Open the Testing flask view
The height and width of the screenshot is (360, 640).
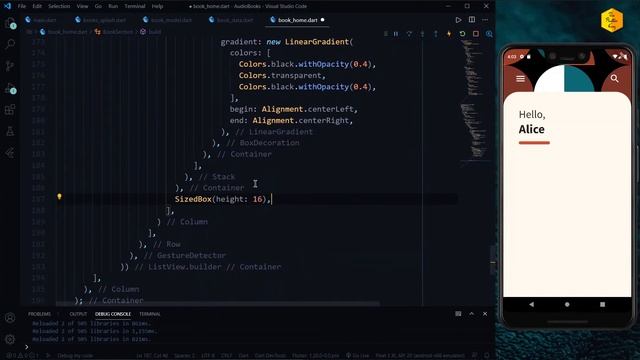[10, 131]
